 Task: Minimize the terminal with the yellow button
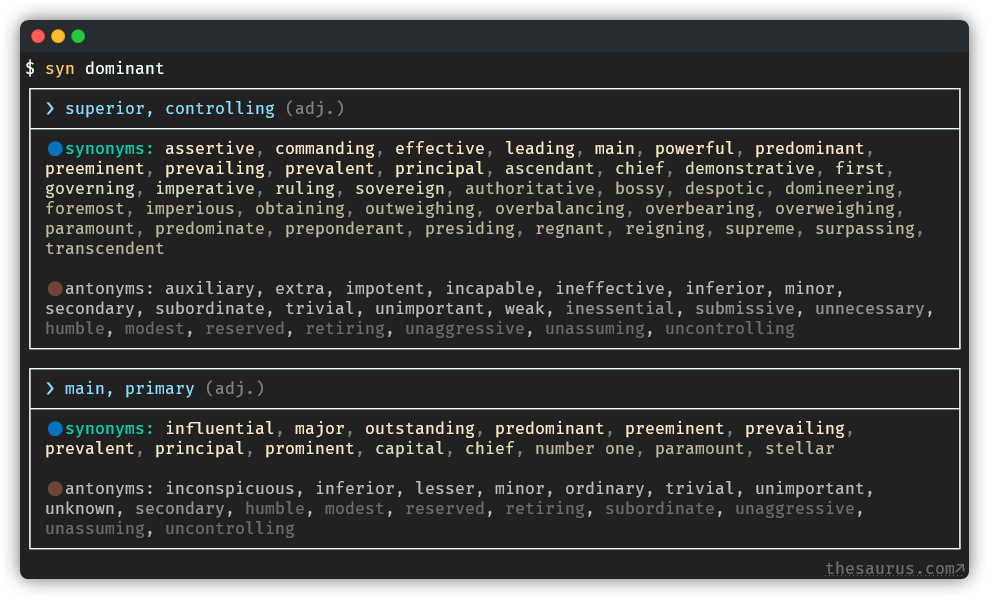click(58, 36)
